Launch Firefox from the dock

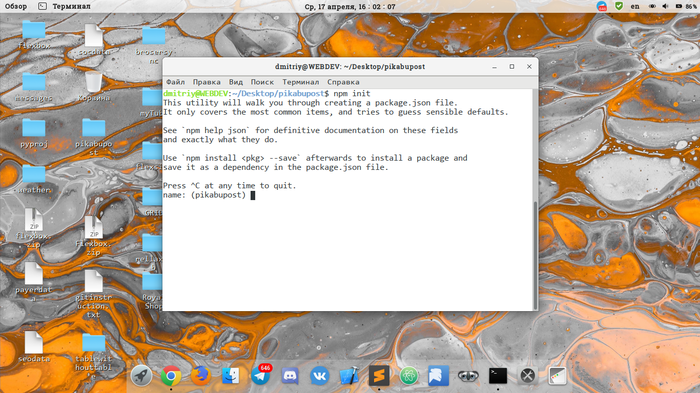point(201,376)
